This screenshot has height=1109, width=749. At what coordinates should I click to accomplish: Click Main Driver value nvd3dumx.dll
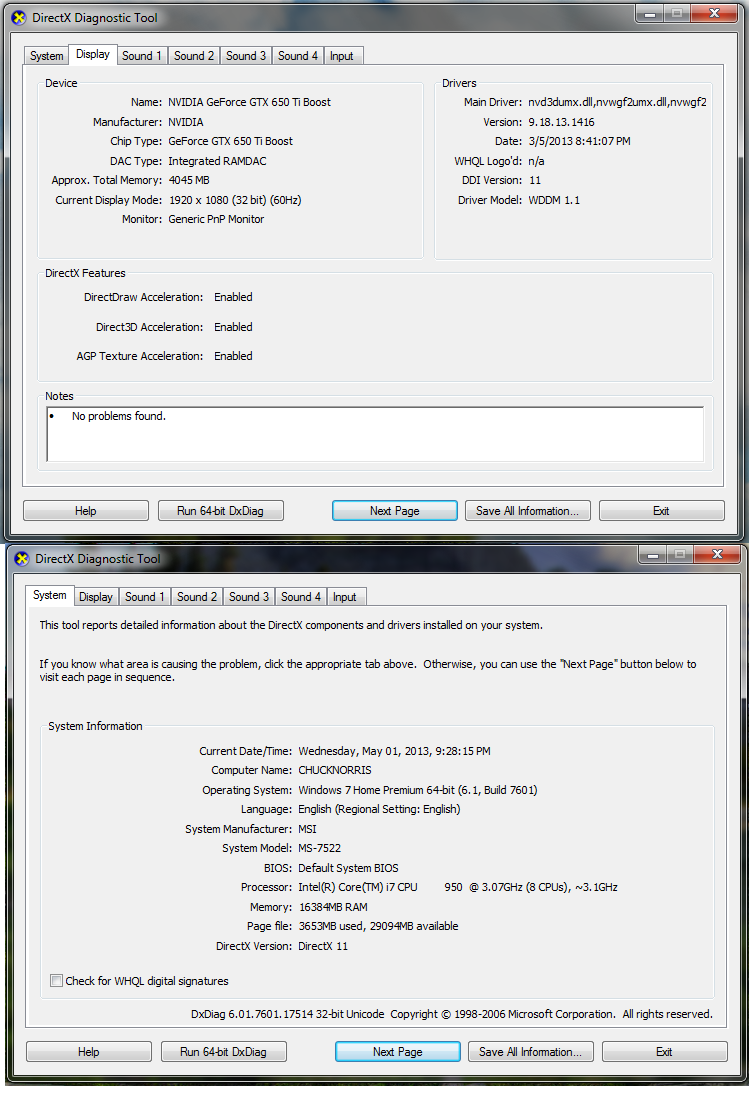617,102
